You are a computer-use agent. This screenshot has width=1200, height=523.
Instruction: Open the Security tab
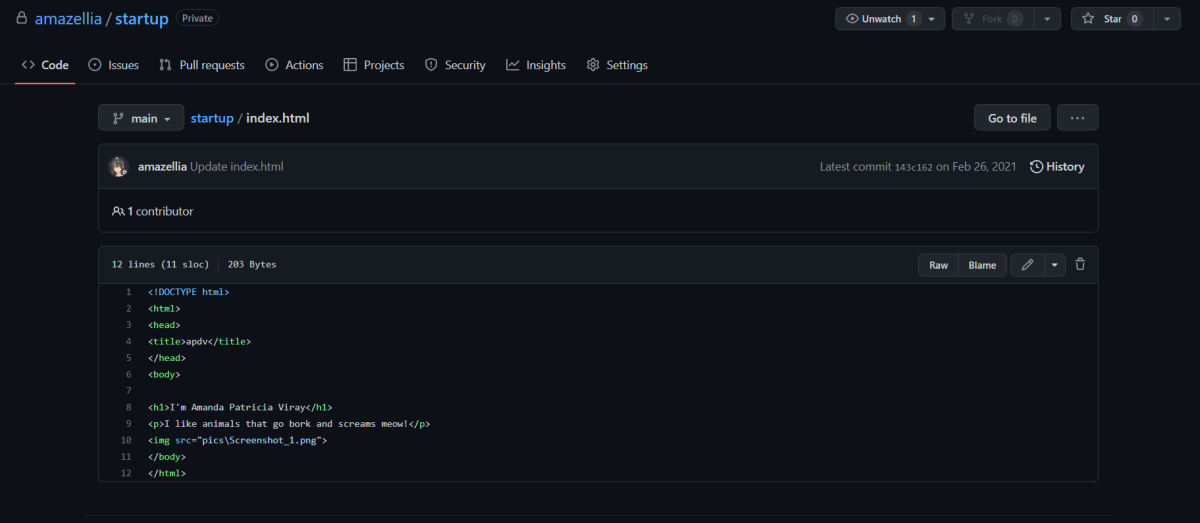(x=455, y=65)
